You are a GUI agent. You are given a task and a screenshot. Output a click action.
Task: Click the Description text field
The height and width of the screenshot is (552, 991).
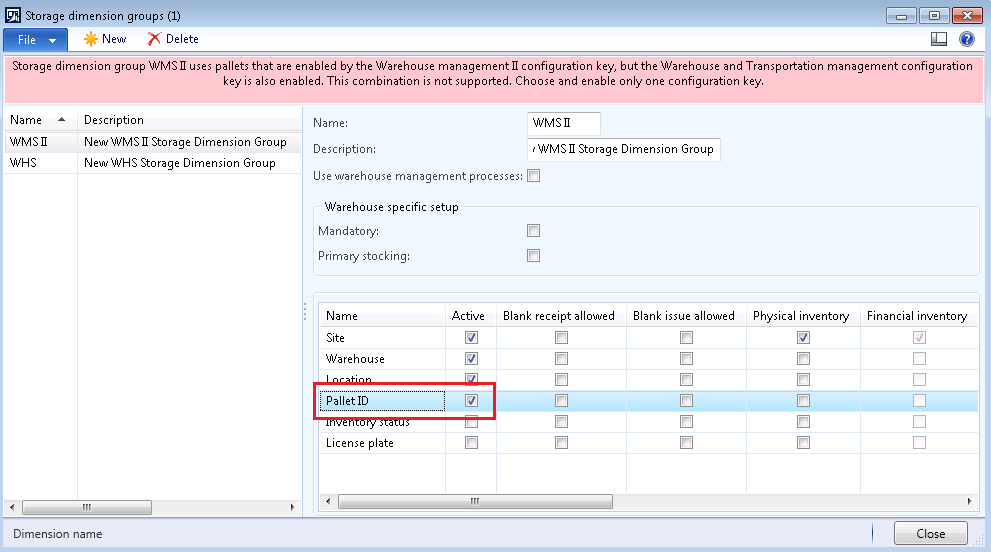tap(623, 149)
